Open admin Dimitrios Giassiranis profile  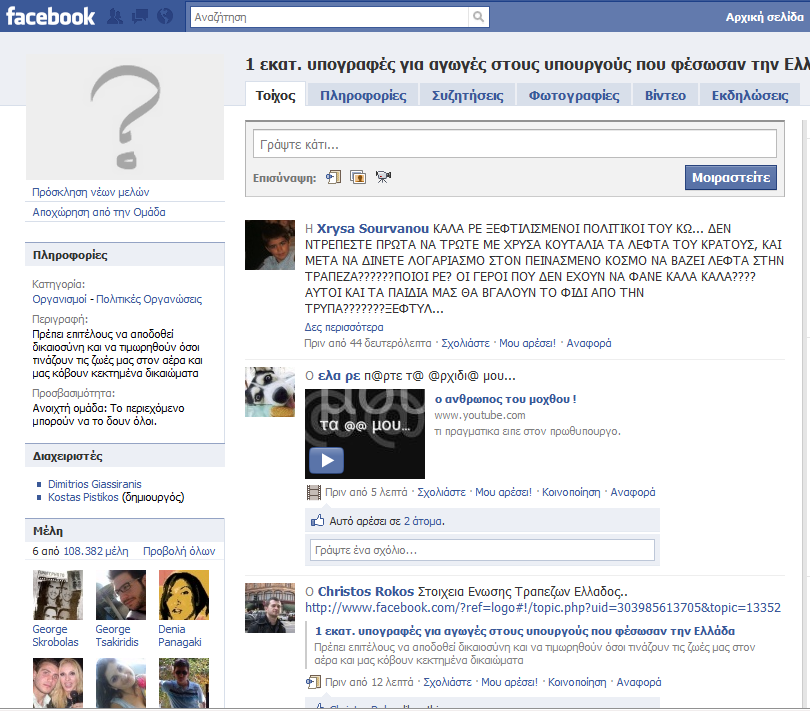click(95, 484)
